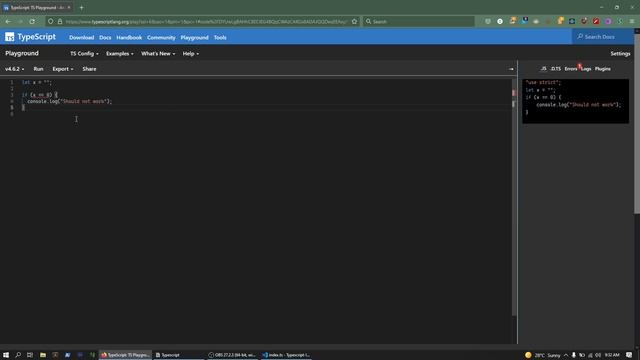
Task: Expand the Export dropdown
Action: [x=62, y=69]
